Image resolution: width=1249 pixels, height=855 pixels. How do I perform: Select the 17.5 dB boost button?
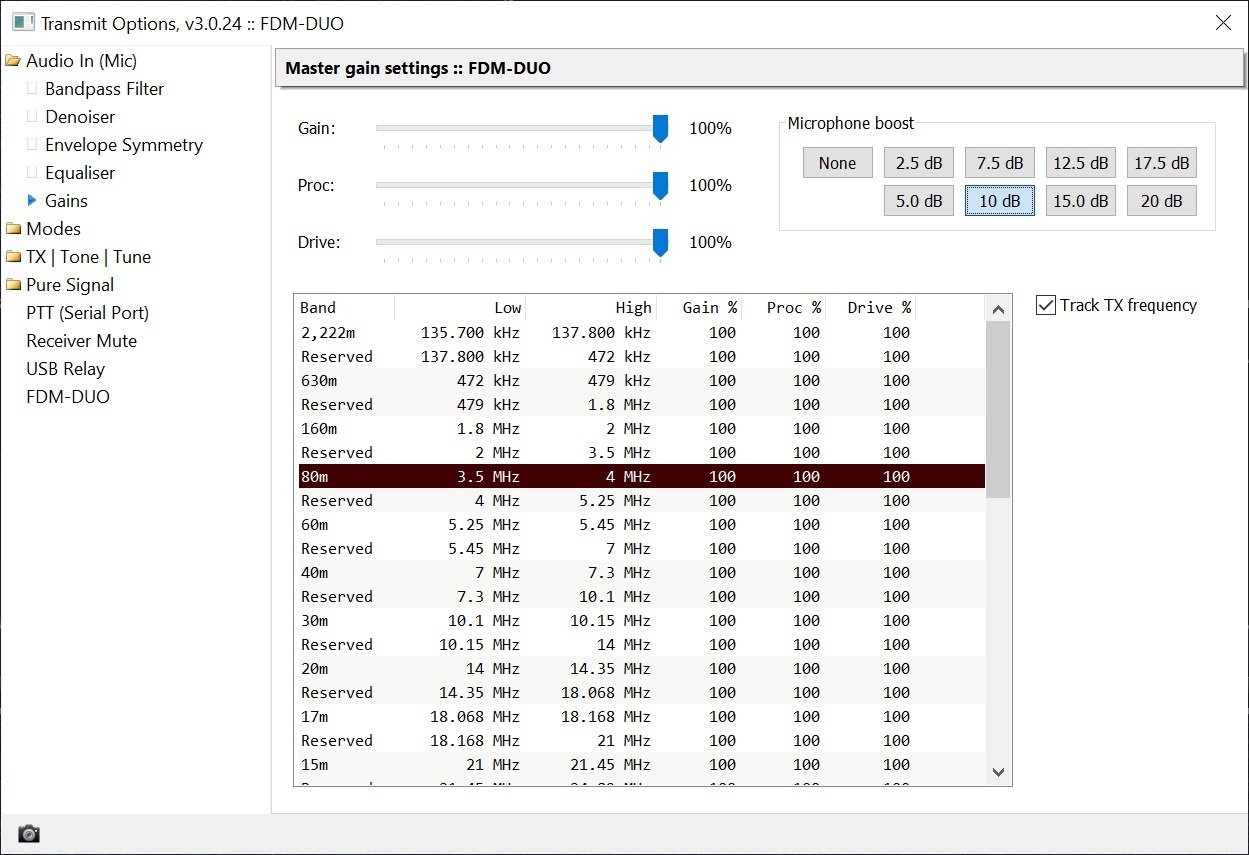pyautogui.click(x=1162, y=163)
